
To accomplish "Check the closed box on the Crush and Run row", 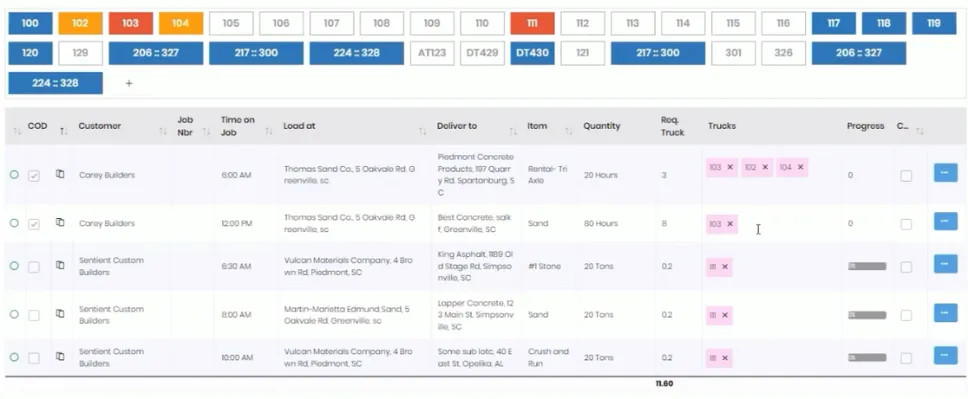I will click(906, 358).
